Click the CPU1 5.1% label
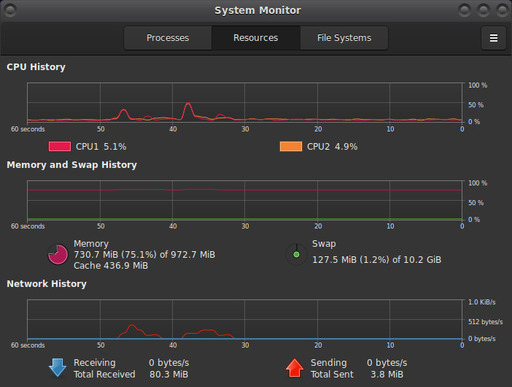 pos(101,147)
